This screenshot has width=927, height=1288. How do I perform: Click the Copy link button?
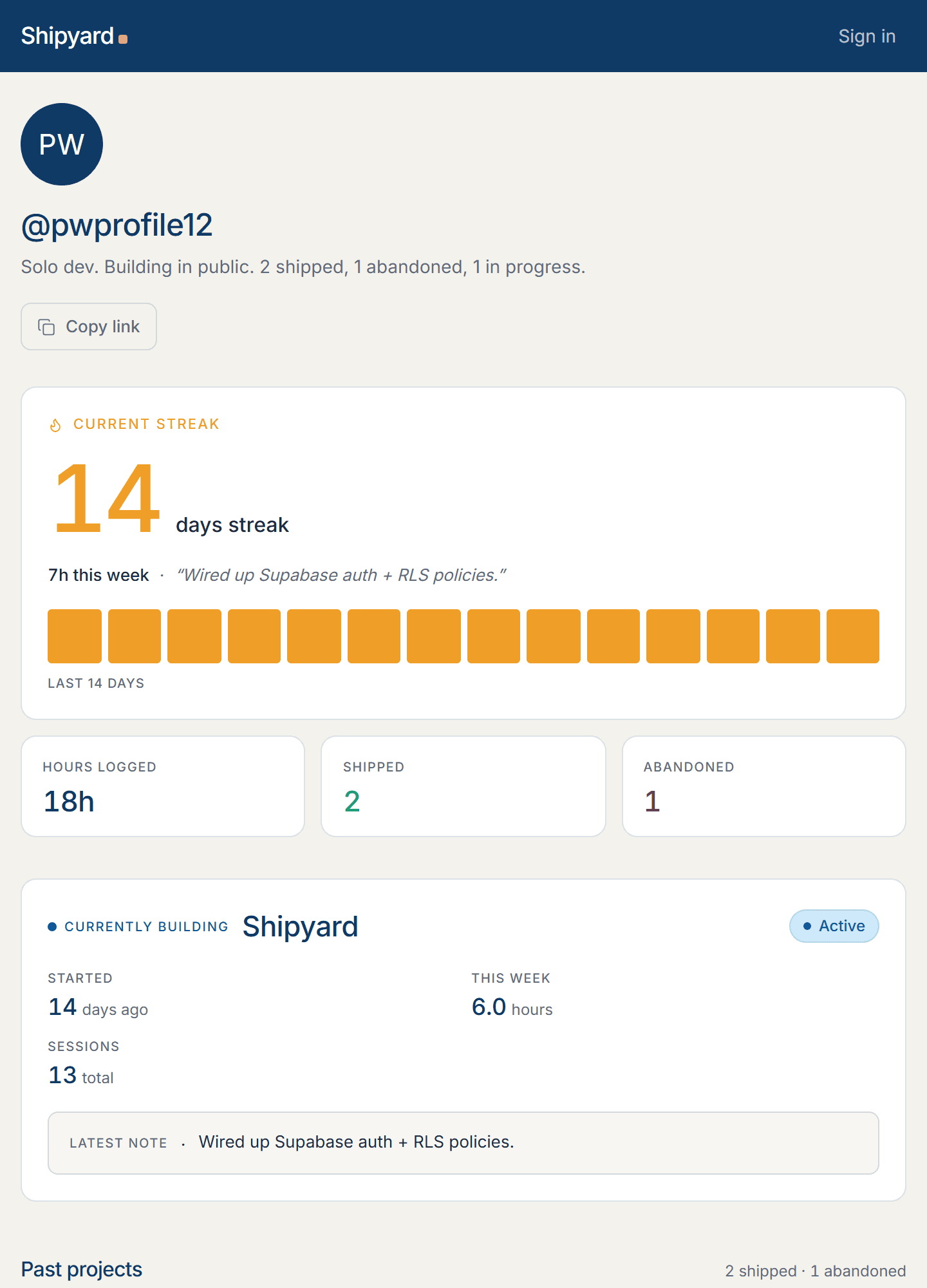tap(89, 327)
